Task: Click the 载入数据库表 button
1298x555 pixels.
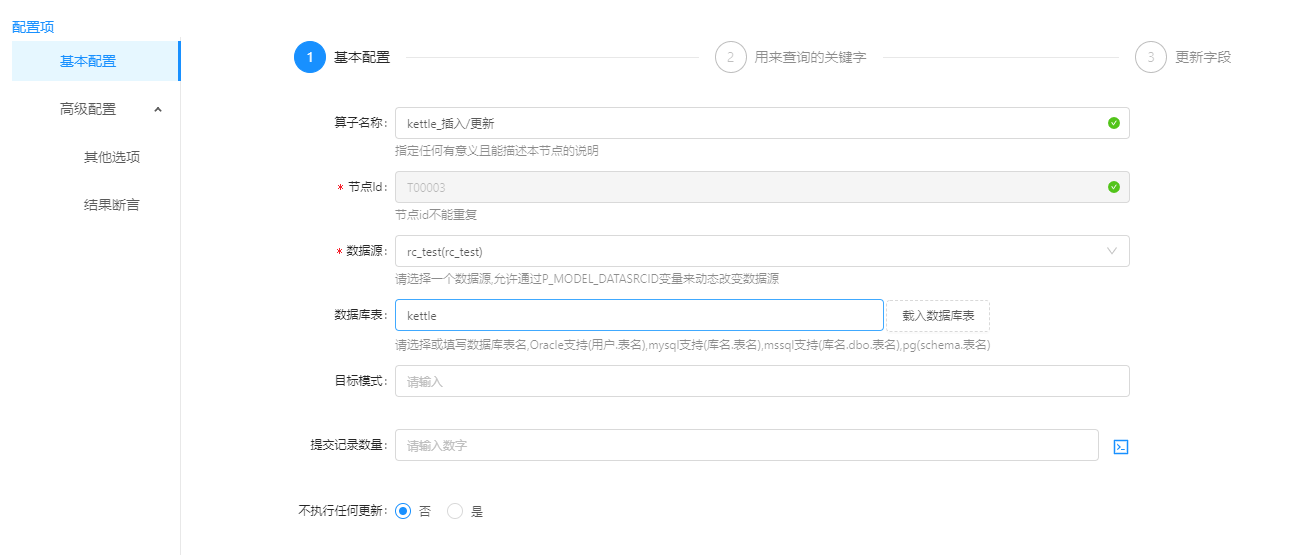Action: click(x=938, y=315)
